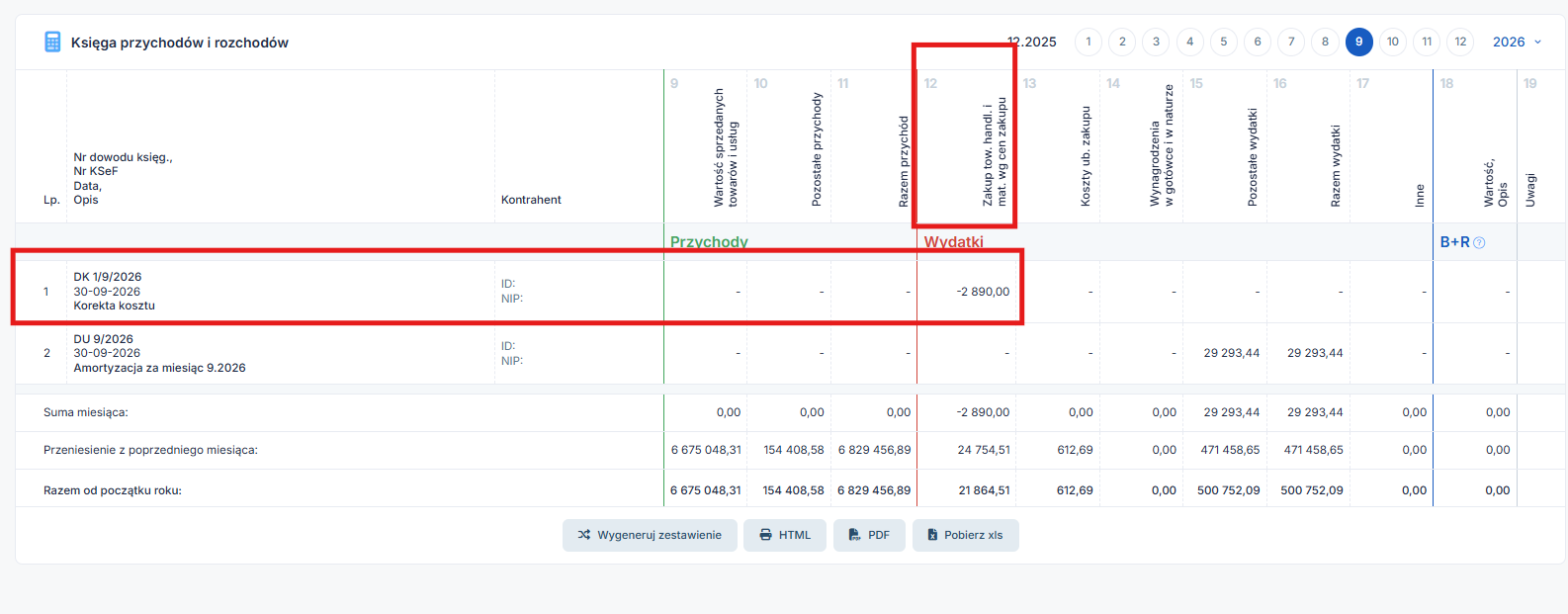Select the active month 9 circle
Screen dimensions: 1568x614
[1359, 42]
